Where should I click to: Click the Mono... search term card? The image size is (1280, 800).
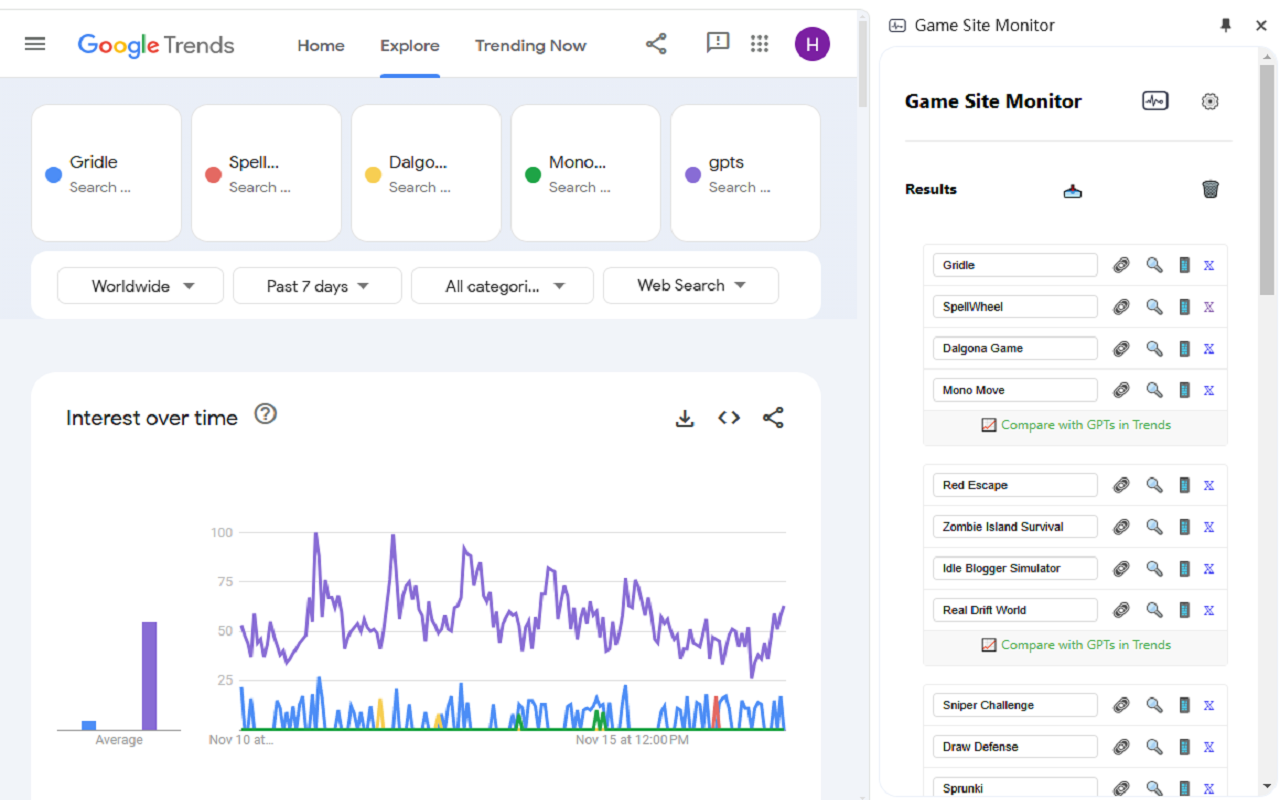(586, 173)
